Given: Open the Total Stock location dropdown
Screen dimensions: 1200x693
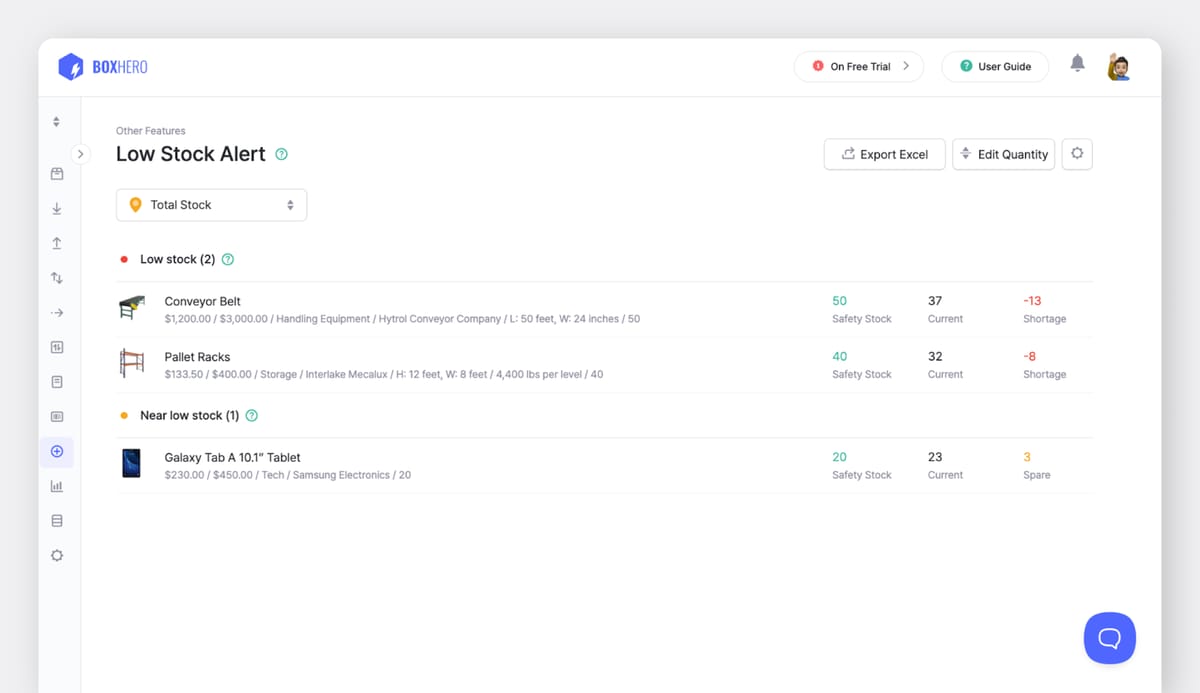Looking at the screenshot, I should pos(211,205).
